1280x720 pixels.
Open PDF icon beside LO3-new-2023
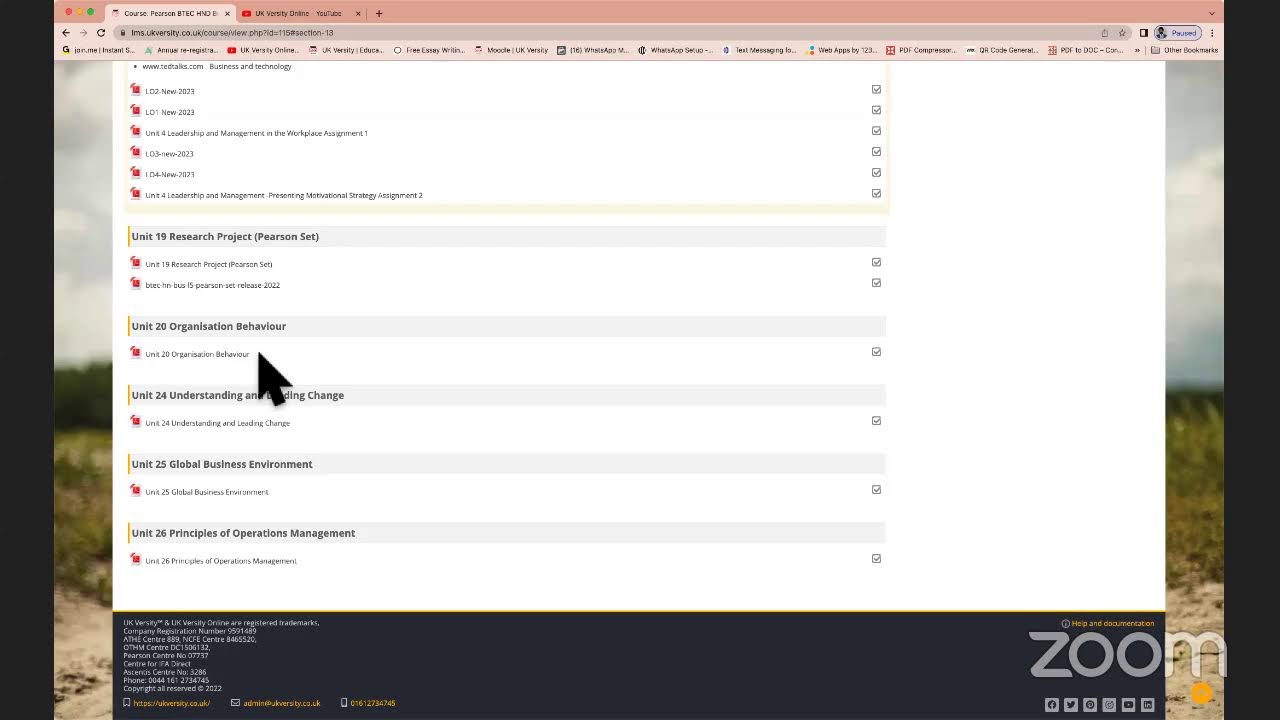[136, 153]
